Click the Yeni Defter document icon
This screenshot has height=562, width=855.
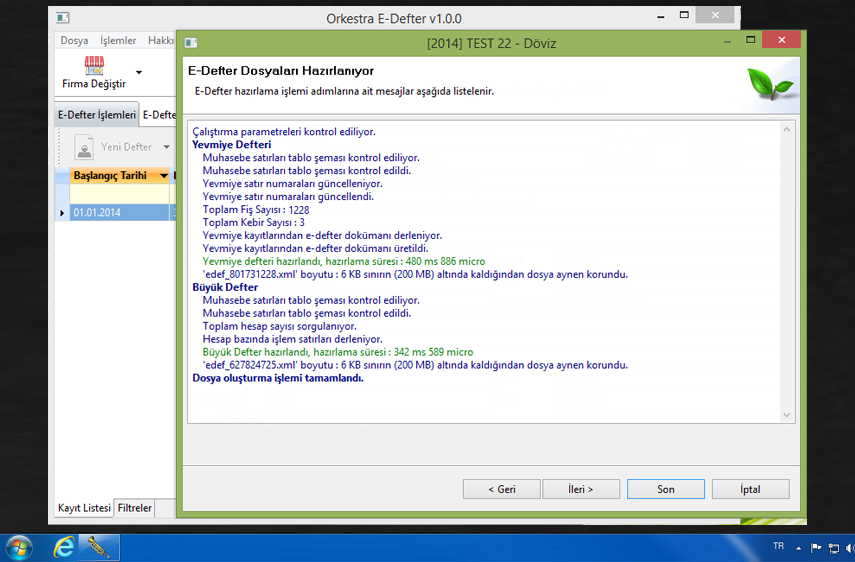pos(85,147)
